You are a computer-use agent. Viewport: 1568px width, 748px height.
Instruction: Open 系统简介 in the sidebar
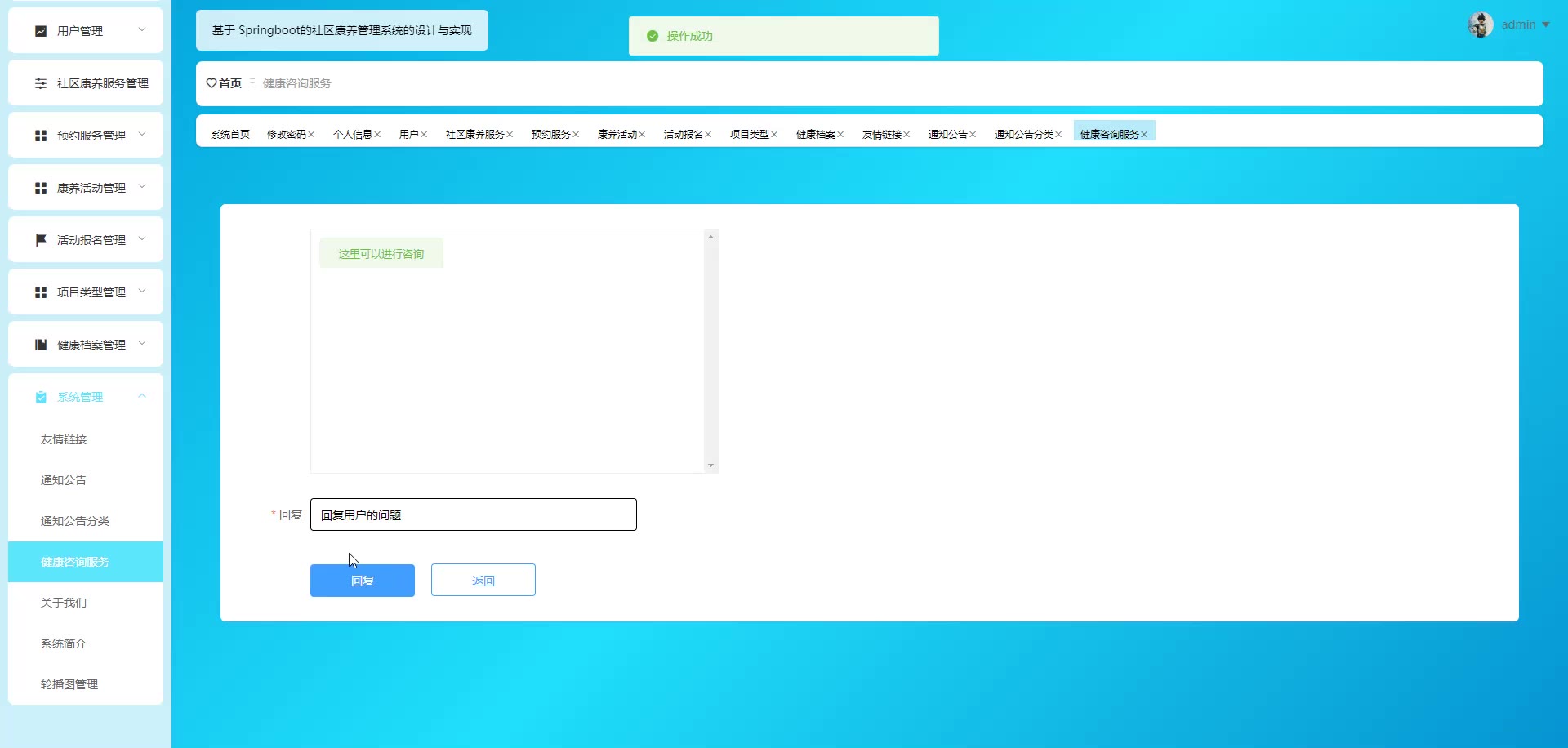(86, 643)
